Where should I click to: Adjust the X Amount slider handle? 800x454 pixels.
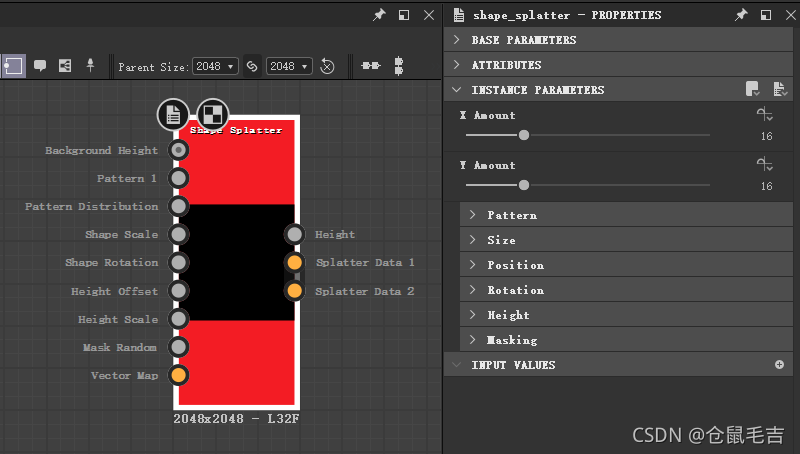524,135
